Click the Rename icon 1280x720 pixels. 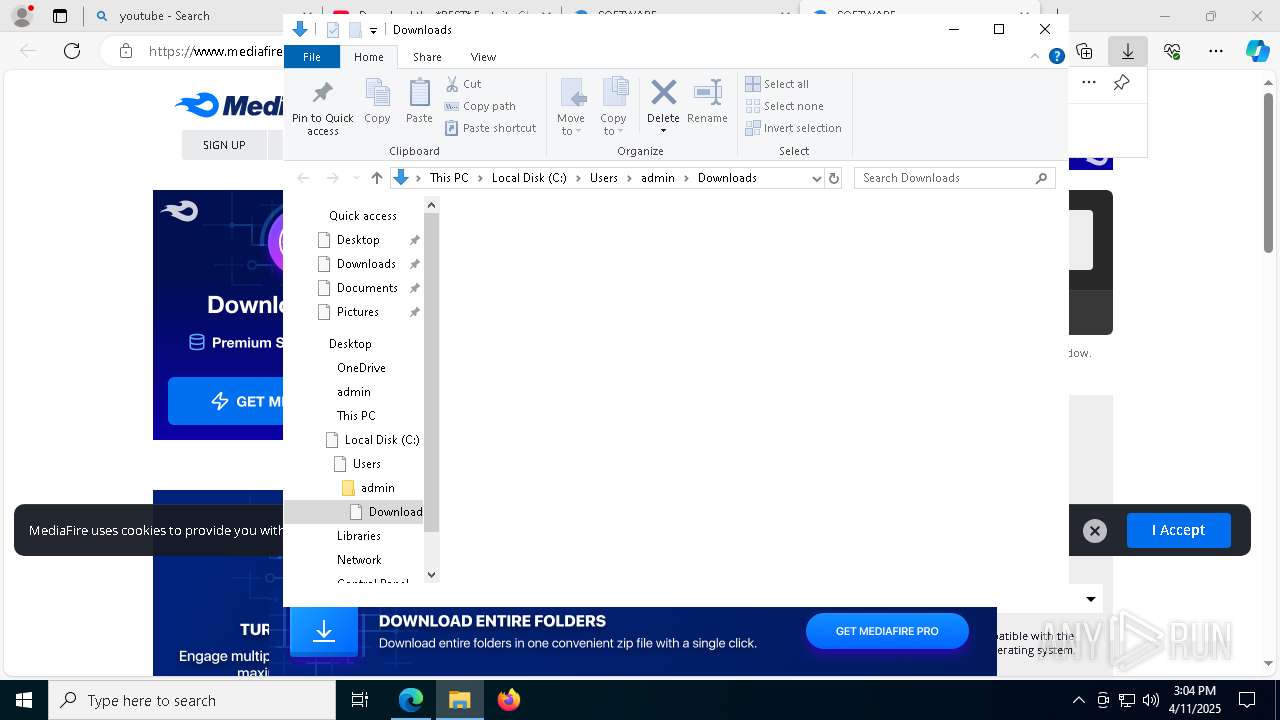[x=707, y=92]
